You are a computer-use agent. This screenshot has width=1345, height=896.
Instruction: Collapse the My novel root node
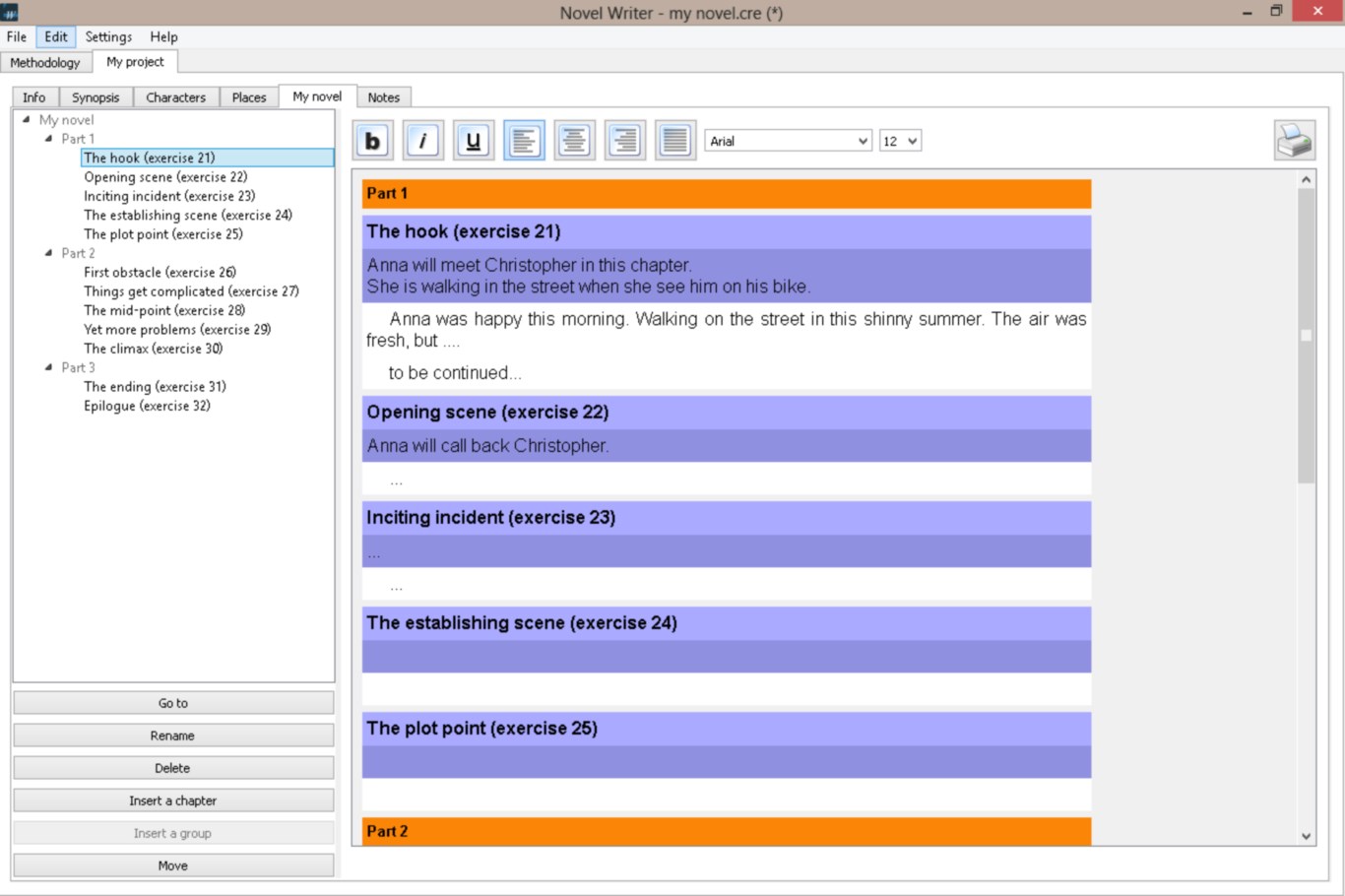27,119
